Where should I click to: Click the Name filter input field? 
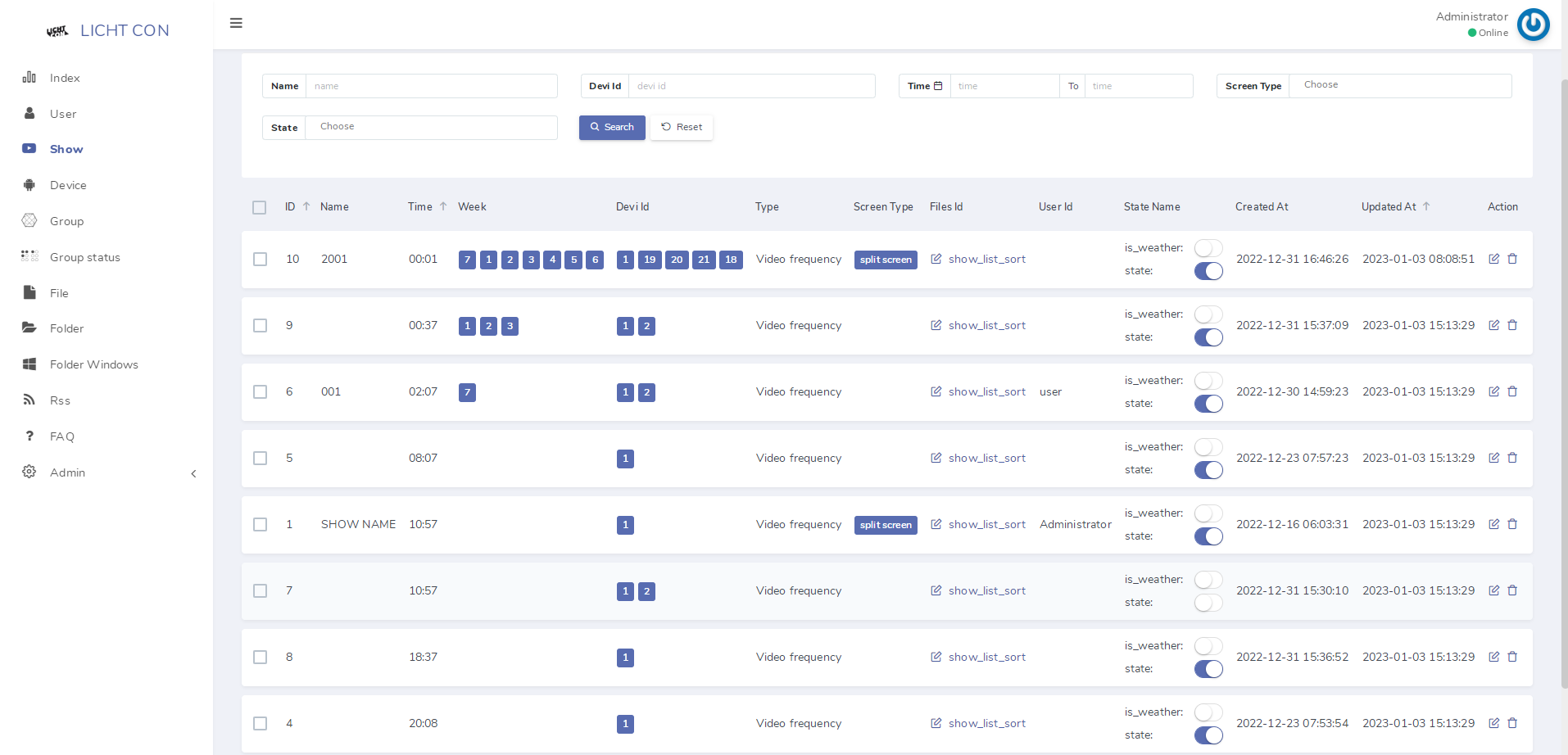432,86
